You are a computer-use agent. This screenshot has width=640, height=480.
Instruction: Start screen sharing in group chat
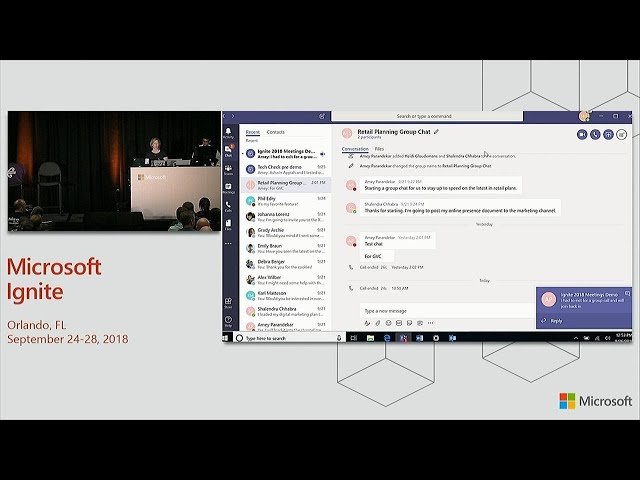(x=608, y=134)
